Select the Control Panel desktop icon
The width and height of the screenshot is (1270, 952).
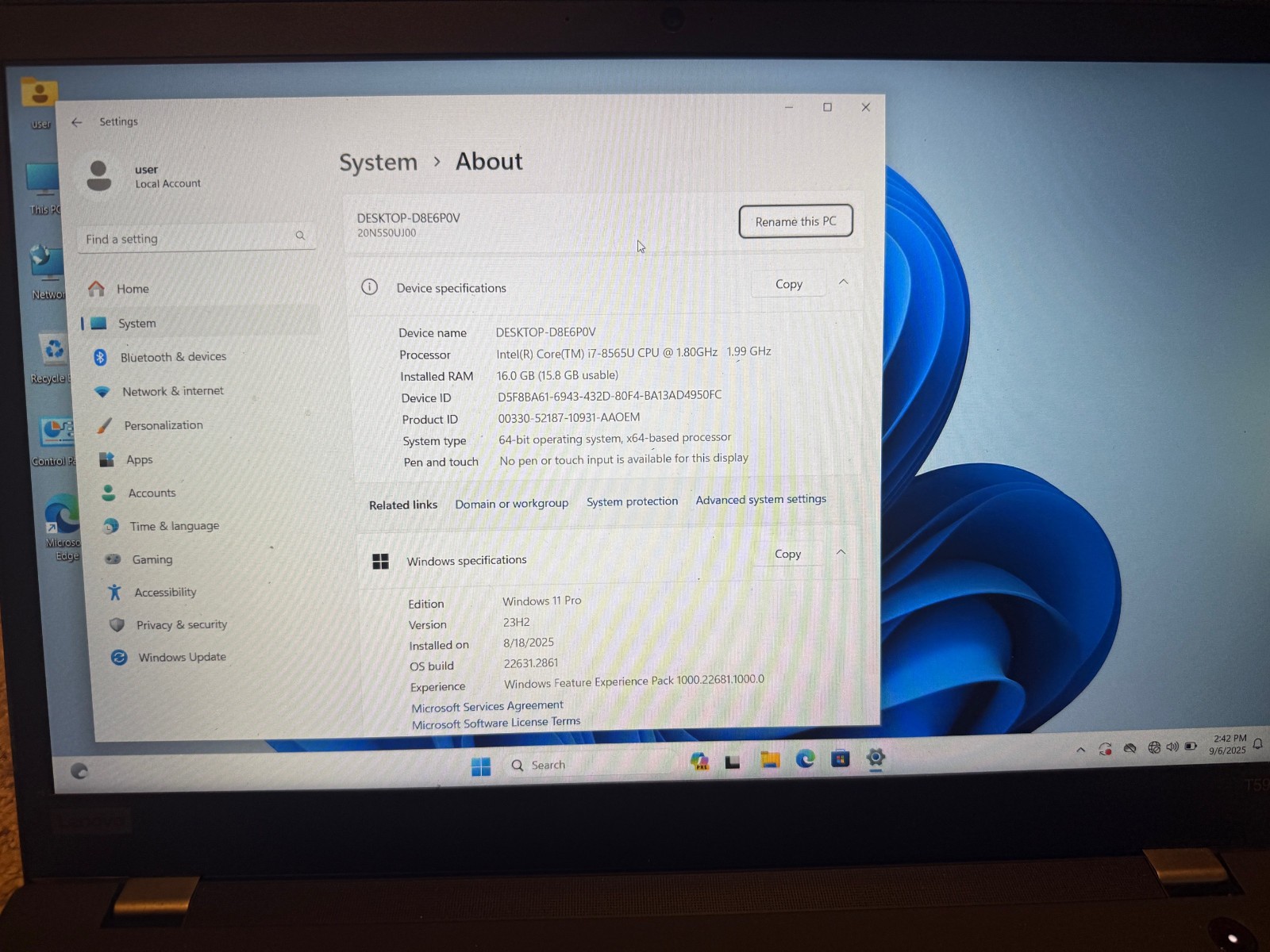[54, 442]
